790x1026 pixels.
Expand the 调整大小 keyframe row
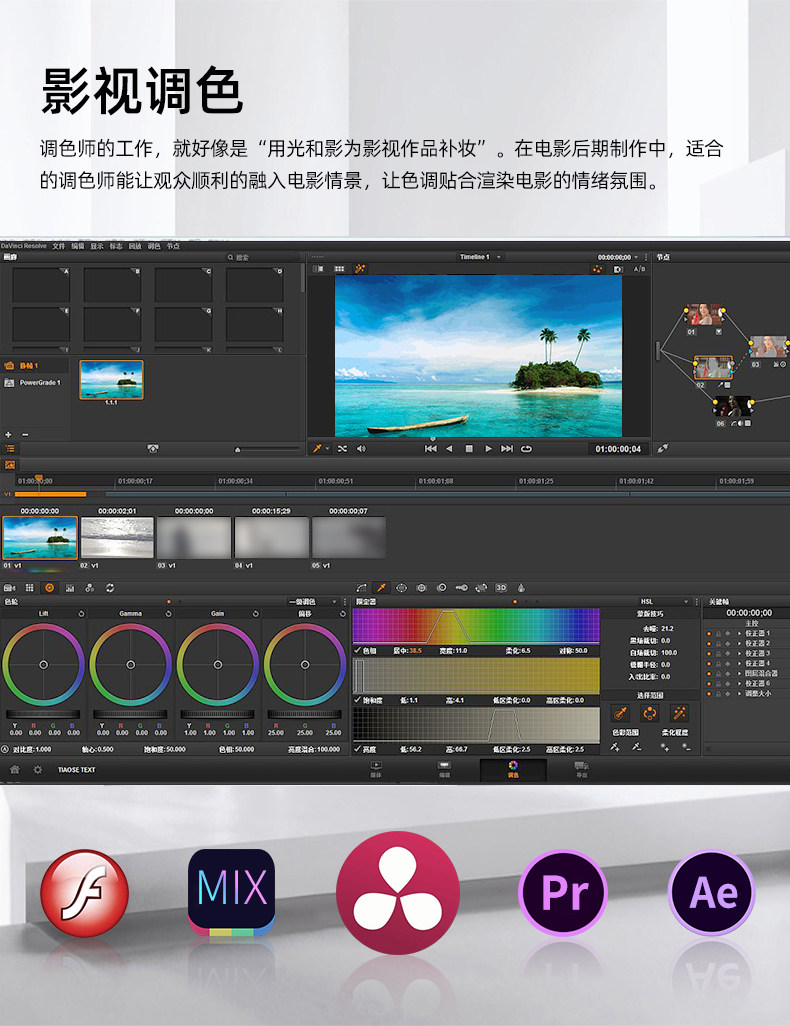[x=739, y=693]
